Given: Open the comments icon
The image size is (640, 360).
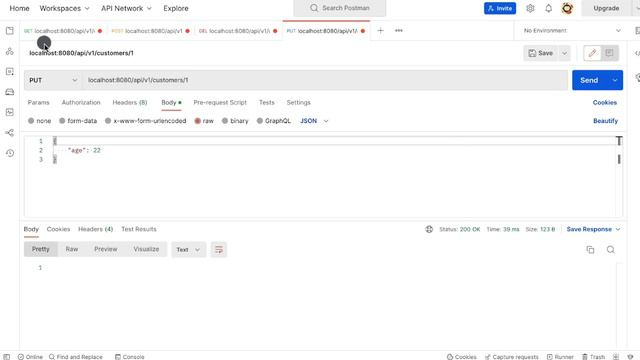Looking at the screenshot, I should coord(609,53).
